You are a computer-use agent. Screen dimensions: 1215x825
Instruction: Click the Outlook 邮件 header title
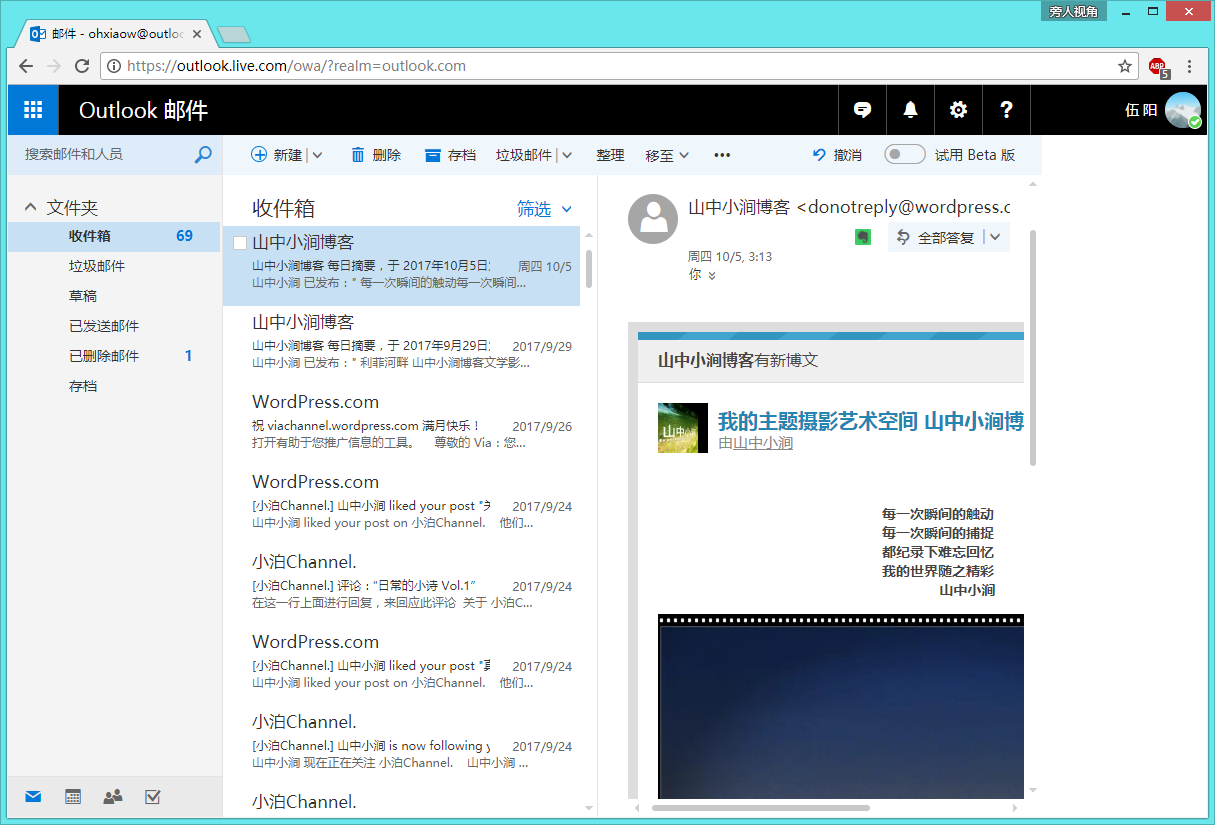(143, 110)
